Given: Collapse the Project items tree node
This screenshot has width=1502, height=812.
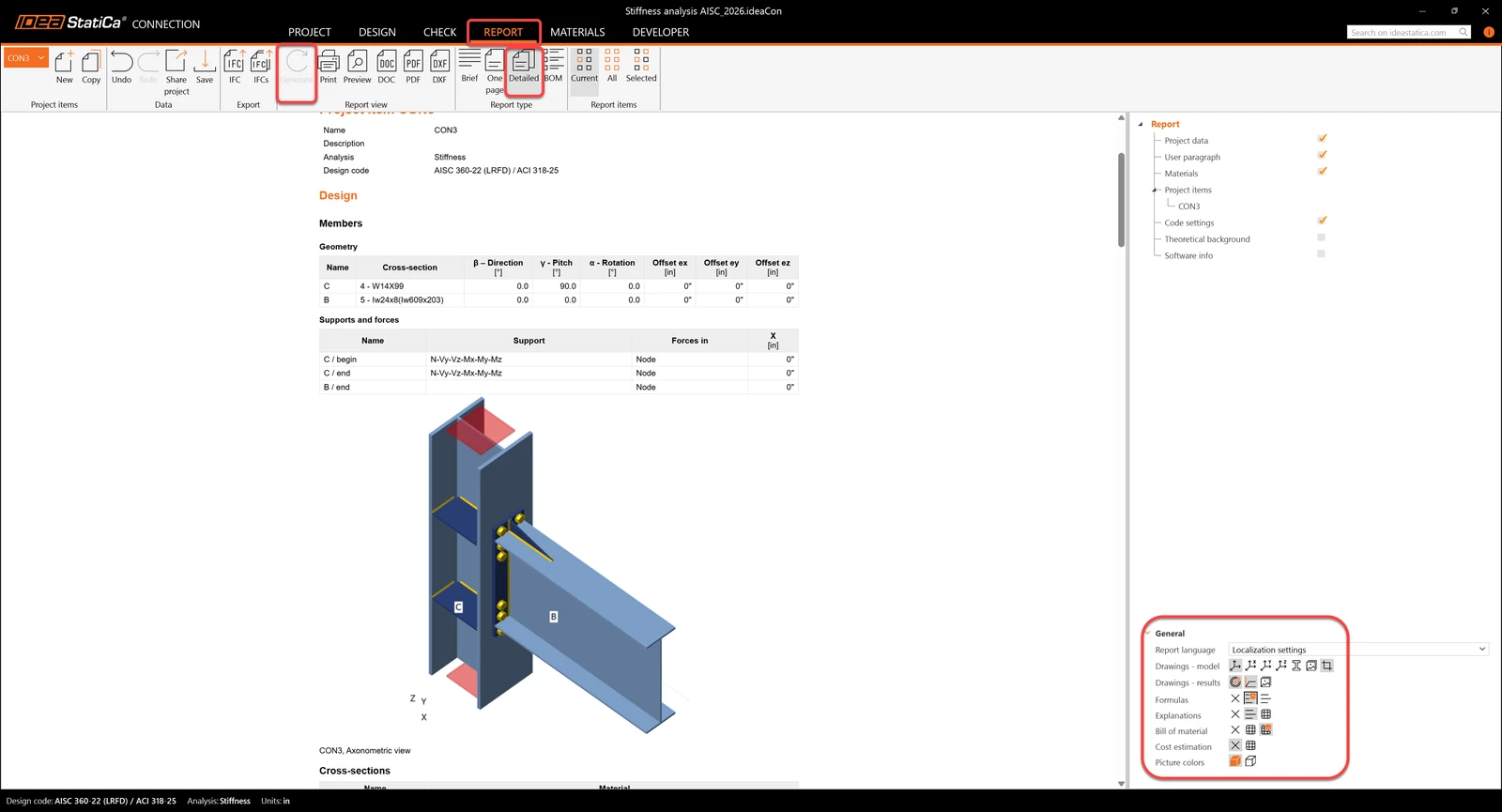Looking at the screenshot, I should pos(1155,190).
